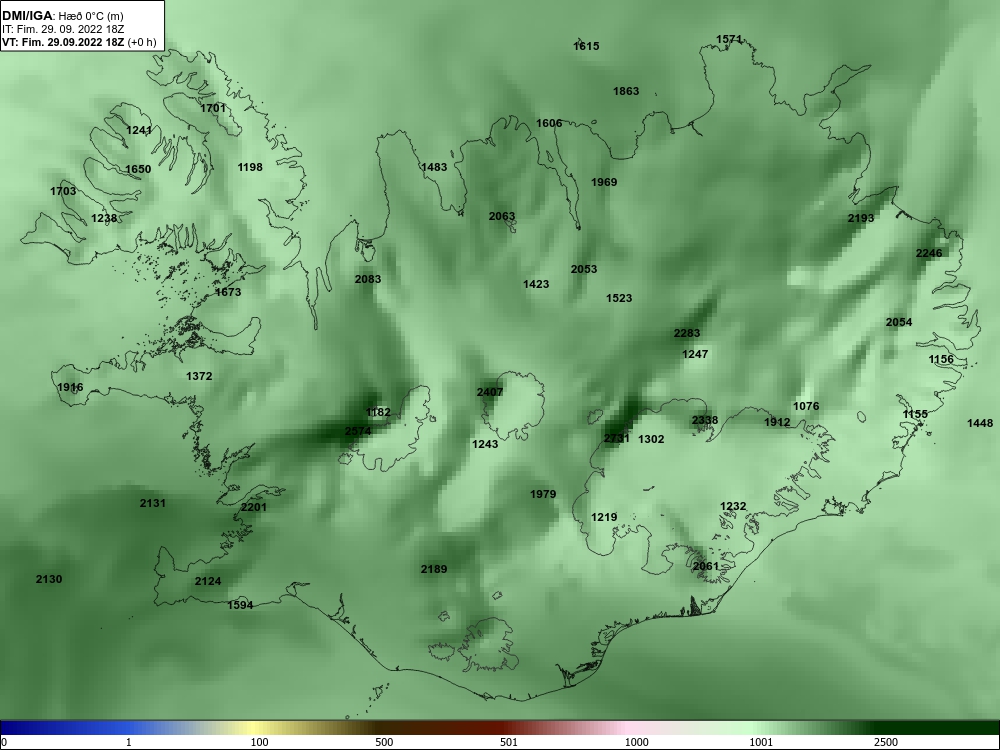1000x750 pixels.
Task: Click the 2731 maximum value
Action: coord(617,438)
